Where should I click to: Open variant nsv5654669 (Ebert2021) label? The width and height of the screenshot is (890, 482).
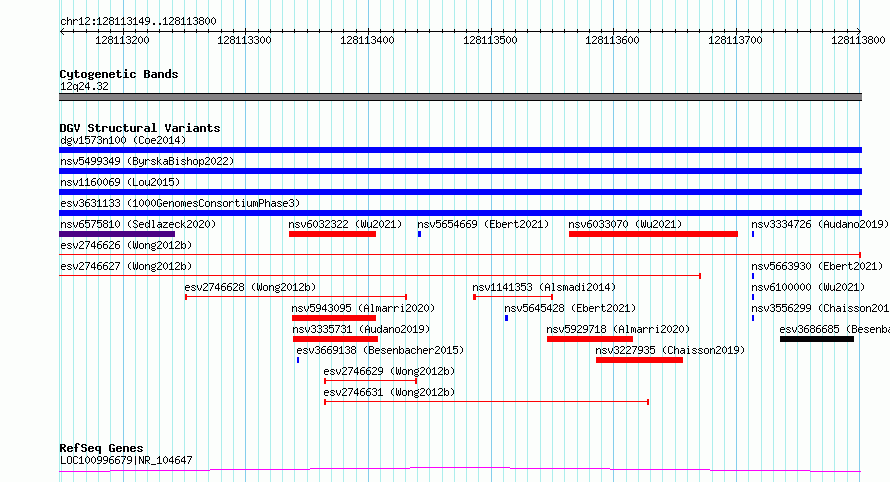pos(483,224)
